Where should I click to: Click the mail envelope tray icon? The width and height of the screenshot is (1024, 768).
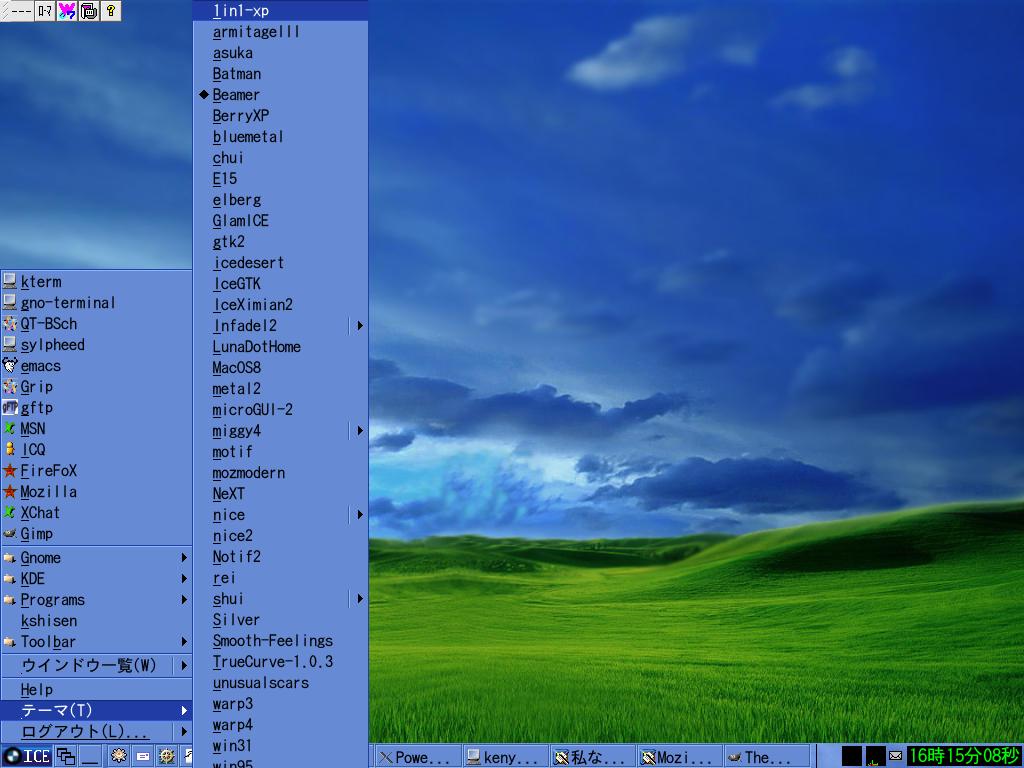895,756
